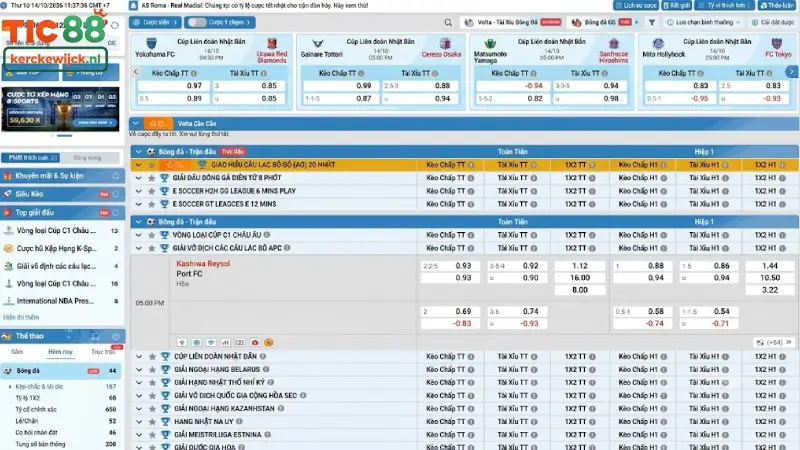Click the Kết giải button

point(677,5)
